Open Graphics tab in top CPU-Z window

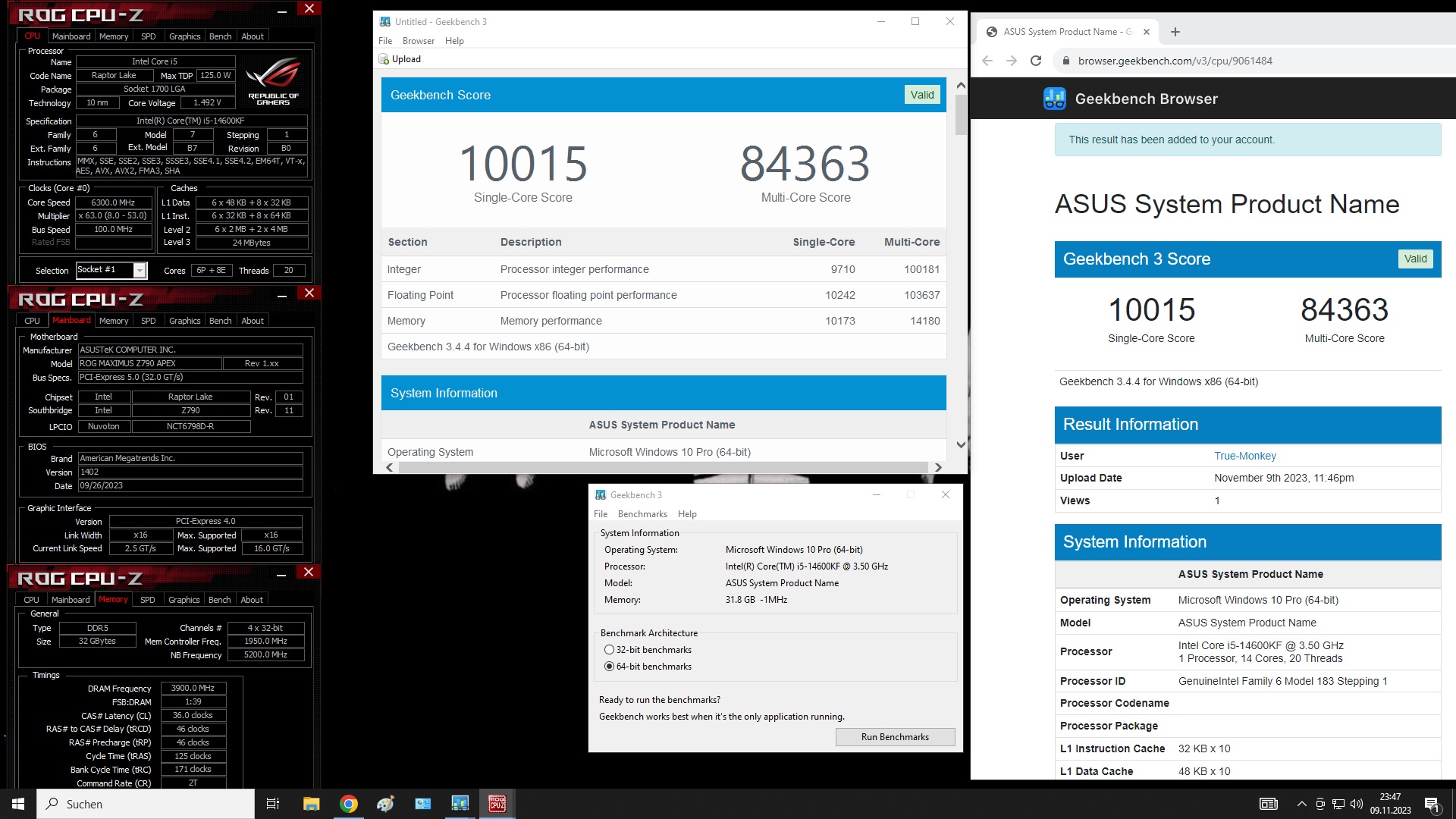185,36
